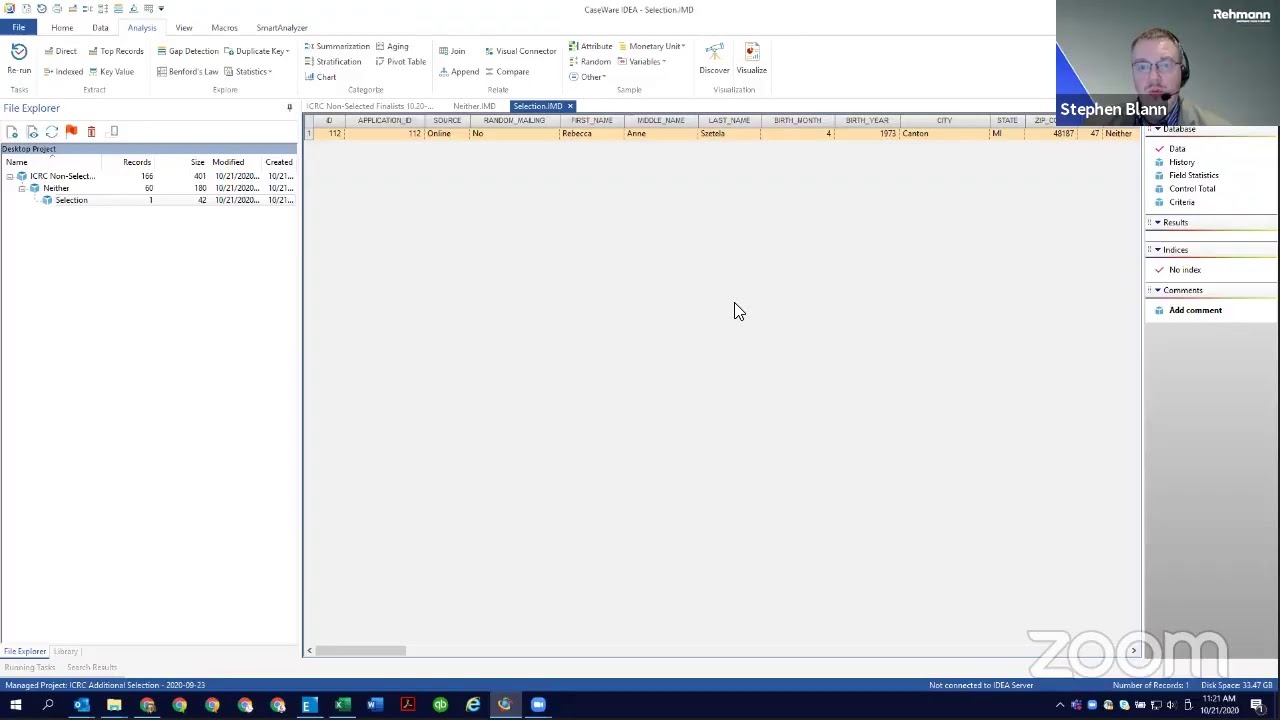Launch Discover visualization
This screenshot has height=720, width=1280.
714,59
